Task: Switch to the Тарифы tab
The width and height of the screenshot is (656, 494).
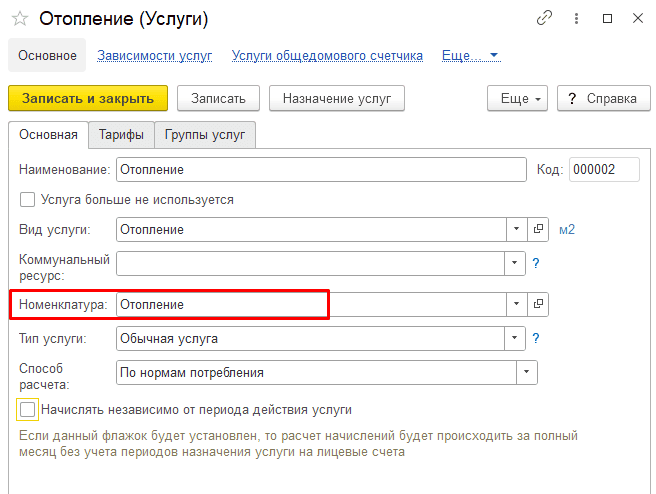Action: pos(121,135)
